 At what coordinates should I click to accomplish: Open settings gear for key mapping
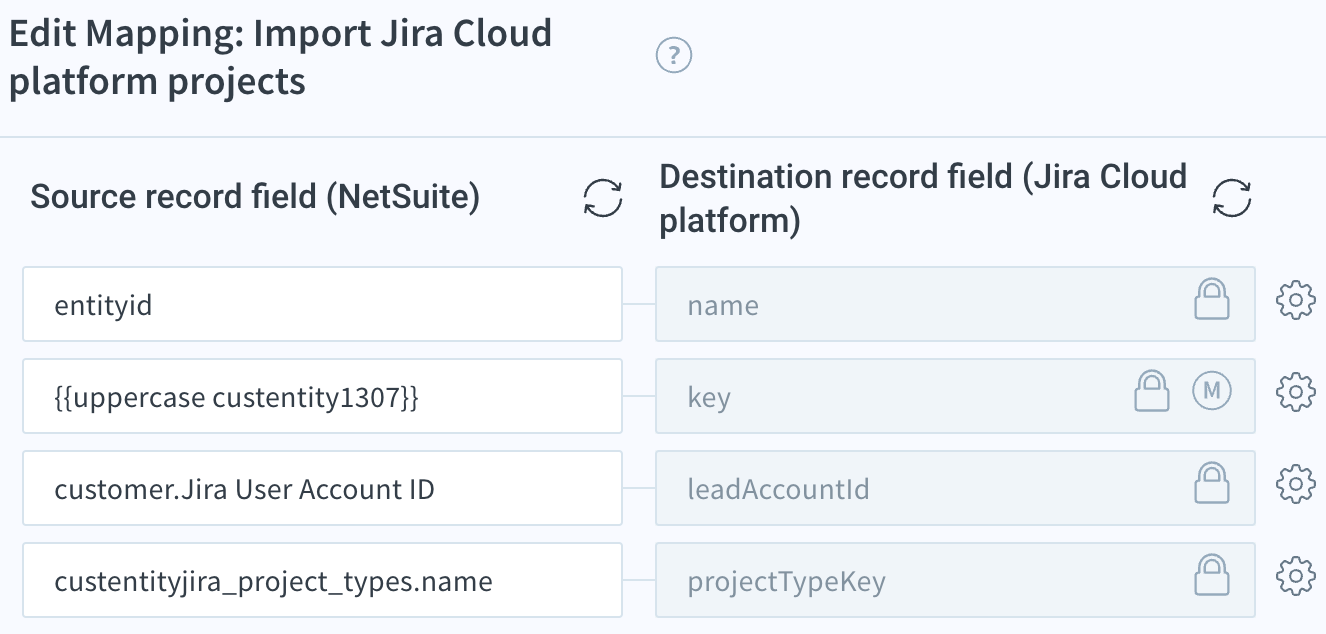coord(1296,393)
